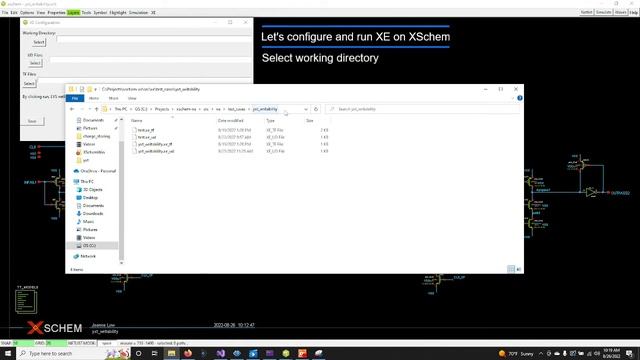
Task: Open Firefox from taskbar
Action: tap(188, 353)
